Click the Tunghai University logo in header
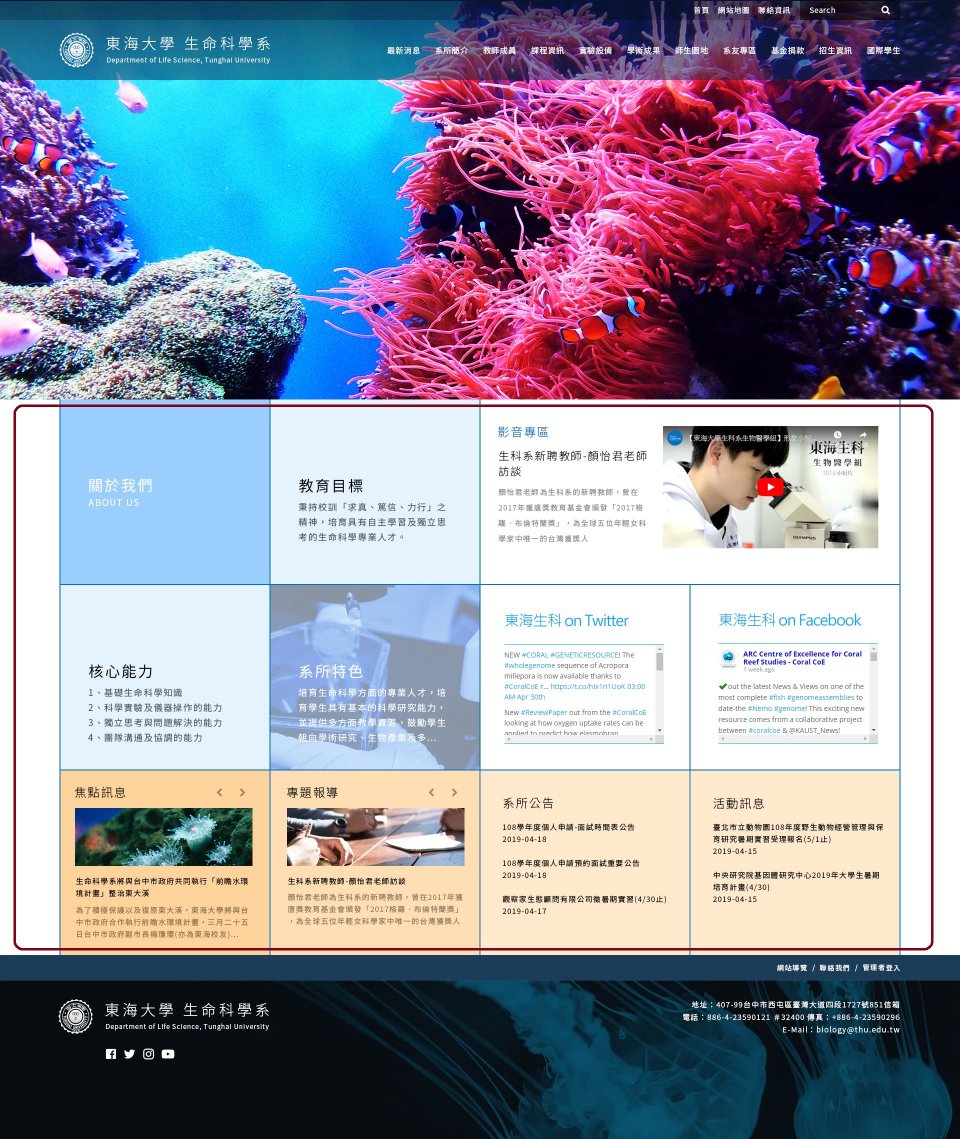 click(77, 50)
